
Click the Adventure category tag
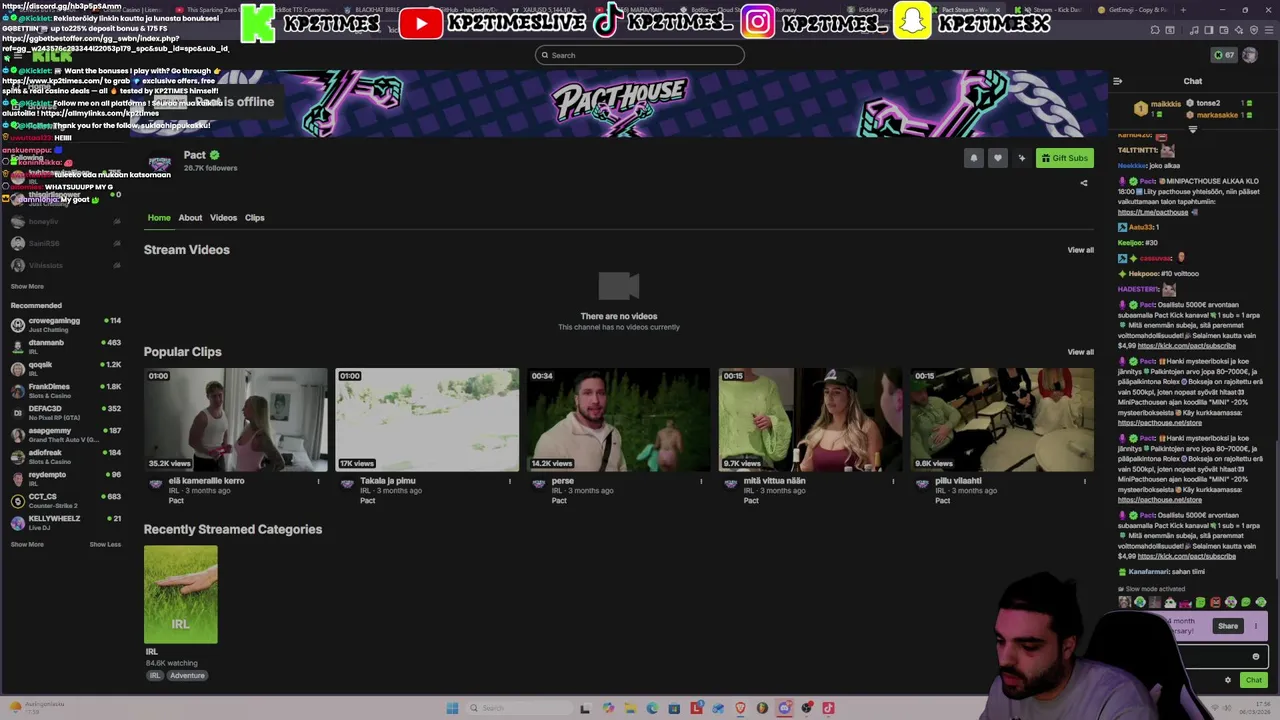[187, 676]
